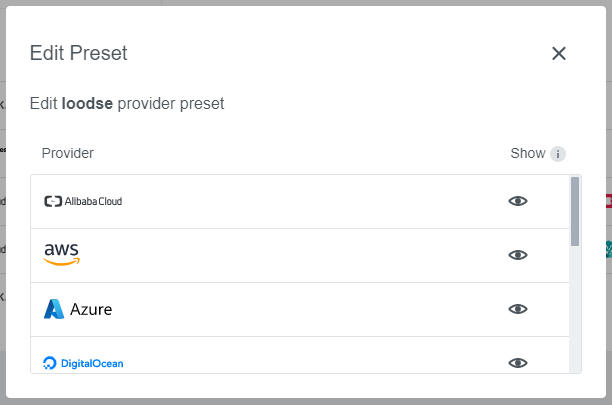This screenshot has height=405, width=612.
Task: Hide the DigitalOcean provider from the preset
Action: (x=518, y=363)
